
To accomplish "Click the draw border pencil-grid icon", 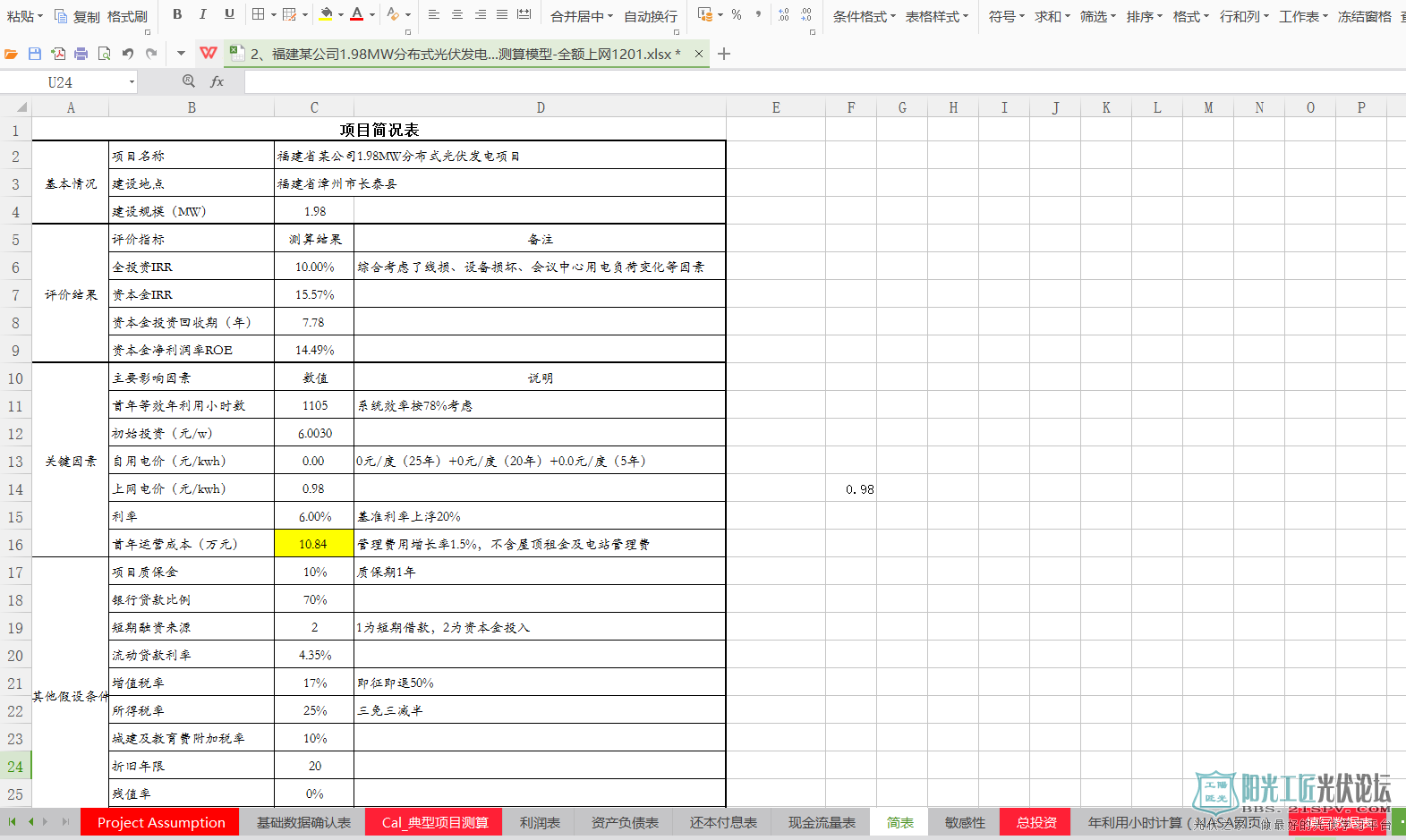I will coord(289,14).
